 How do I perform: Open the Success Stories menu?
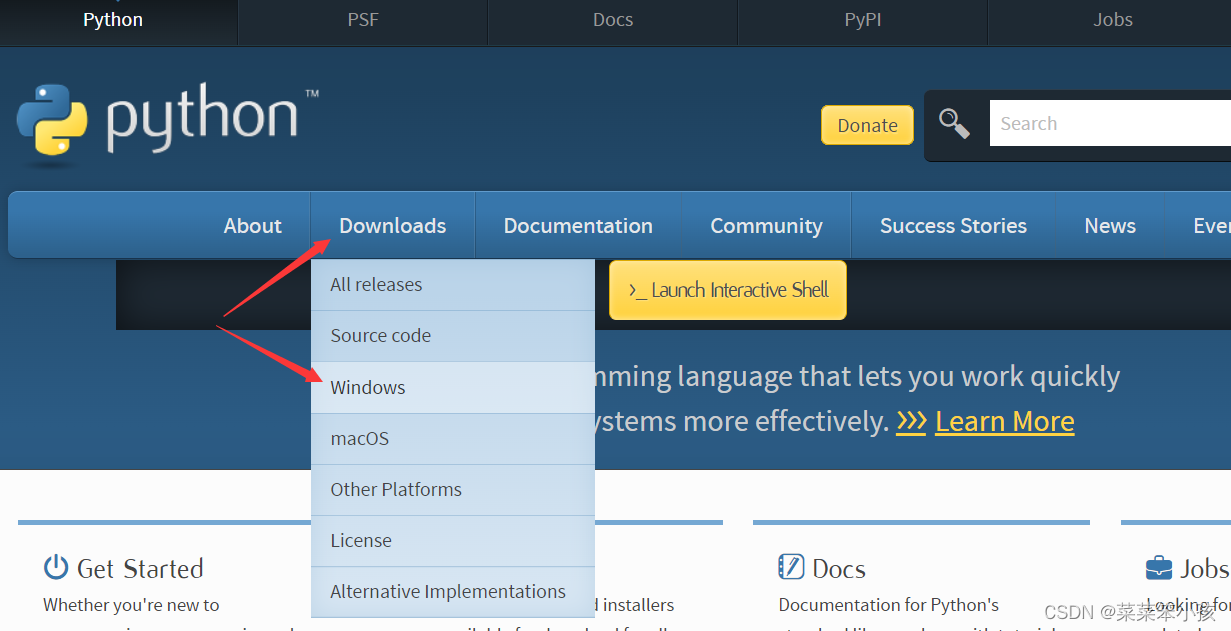(x=953, y=226)
